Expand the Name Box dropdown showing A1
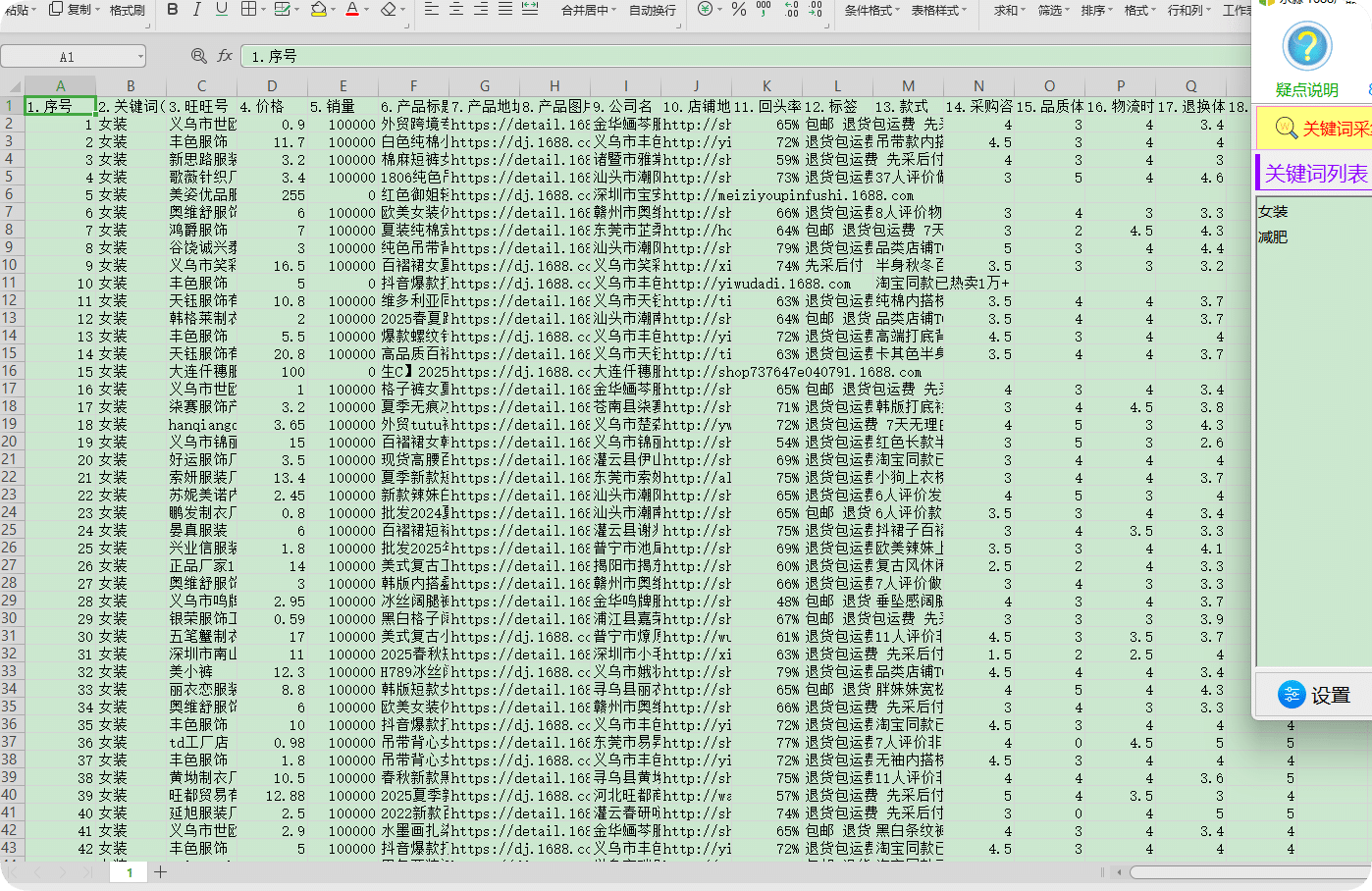 140,57
